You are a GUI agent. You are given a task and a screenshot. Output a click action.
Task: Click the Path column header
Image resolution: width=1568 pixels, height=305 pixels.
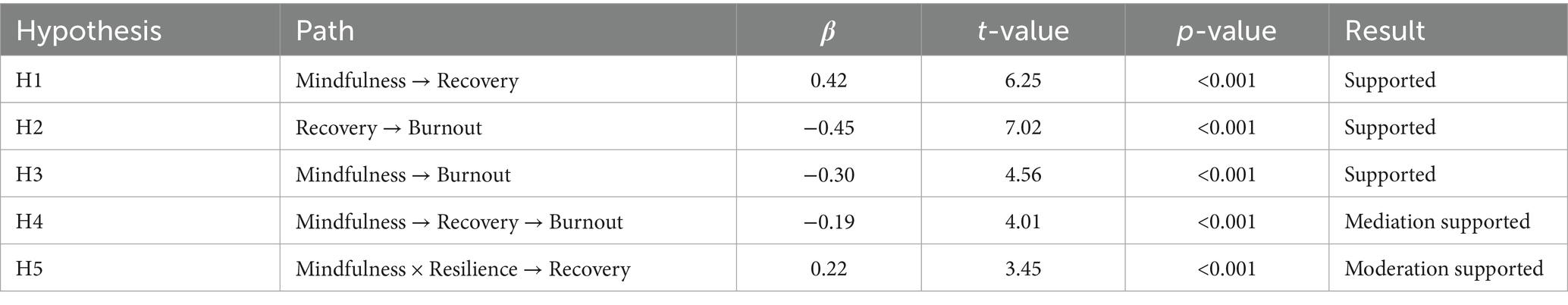pos(325,31)
